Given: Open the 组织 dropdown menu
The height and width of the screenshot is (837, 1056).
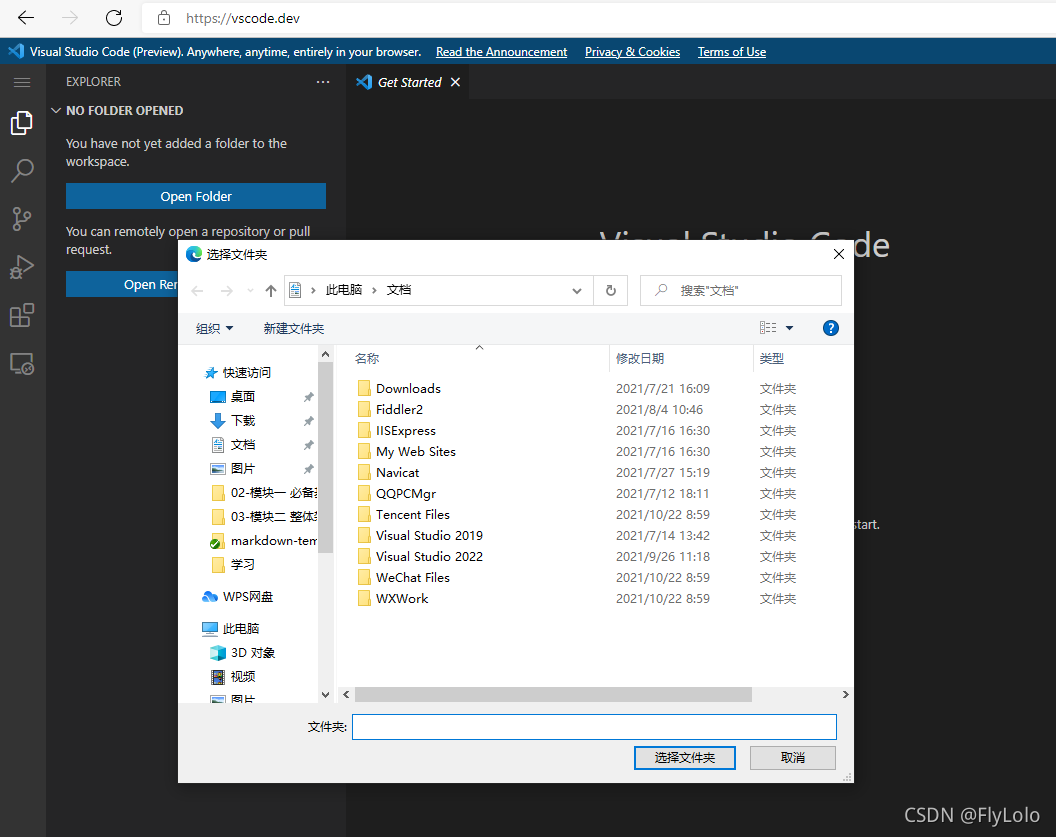Looking at the screenshot, I should pos(214,328).
